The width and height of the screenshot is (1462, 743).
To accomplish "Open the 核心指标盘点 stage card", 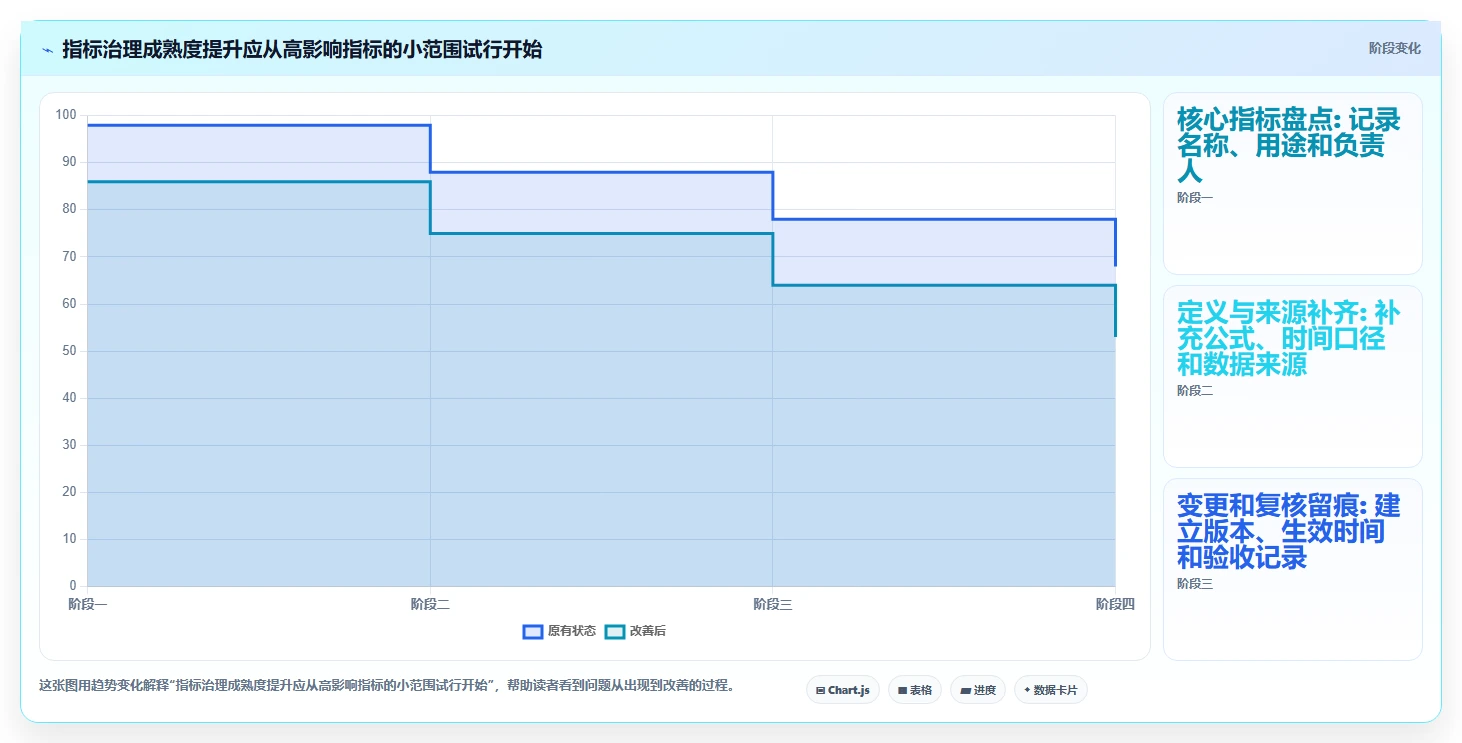I will pyautogui.click(x=1293, y=183).
